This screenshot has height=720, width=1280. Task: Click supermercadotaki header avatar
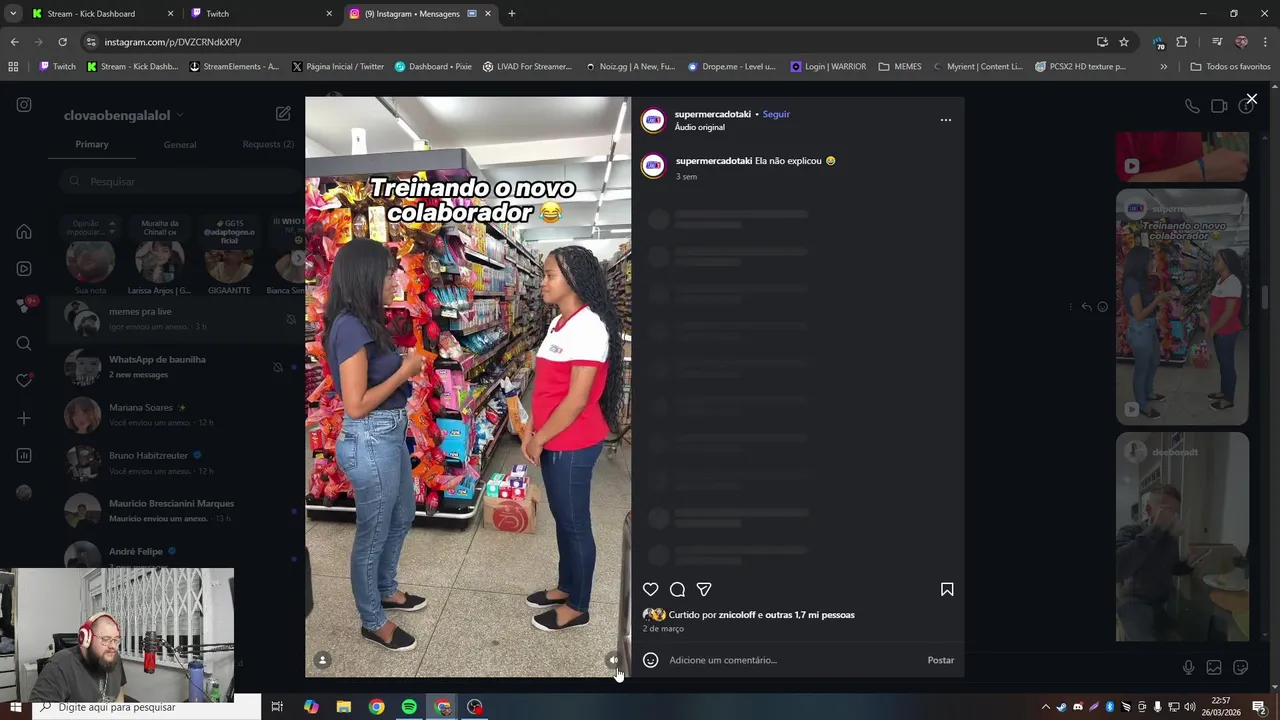(x=653, y=120)
